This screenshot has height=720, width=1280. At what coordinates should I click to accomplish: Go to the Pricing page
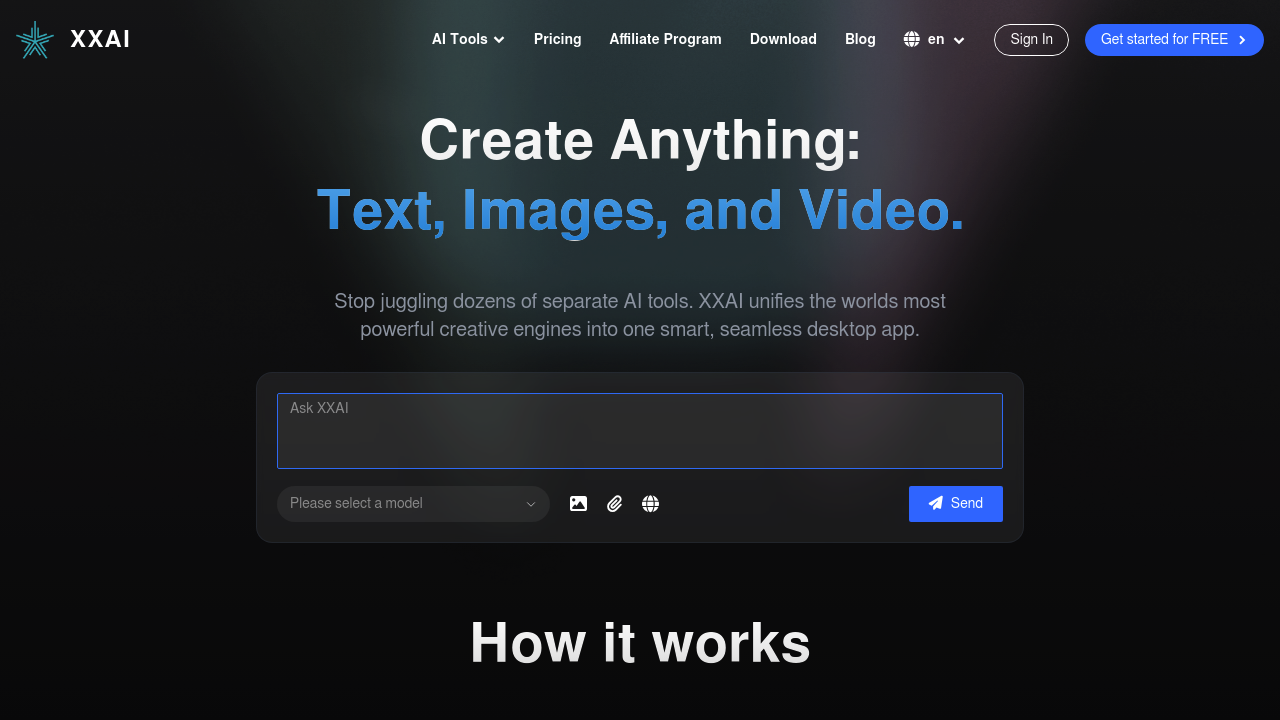pyautogui.click(x=557, y=40)
